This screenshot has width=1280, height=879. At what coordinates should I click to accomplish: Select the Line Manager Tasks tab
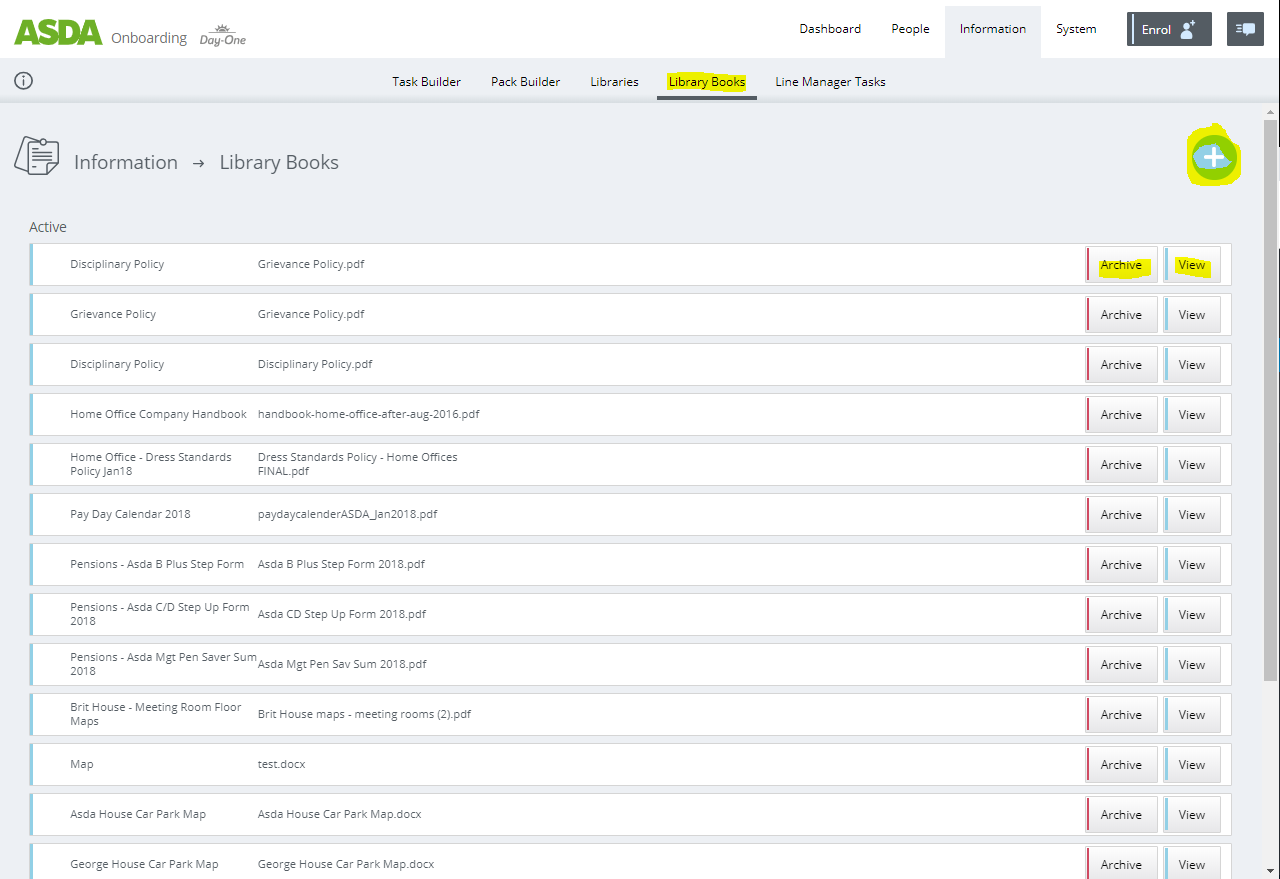point(830,82)
